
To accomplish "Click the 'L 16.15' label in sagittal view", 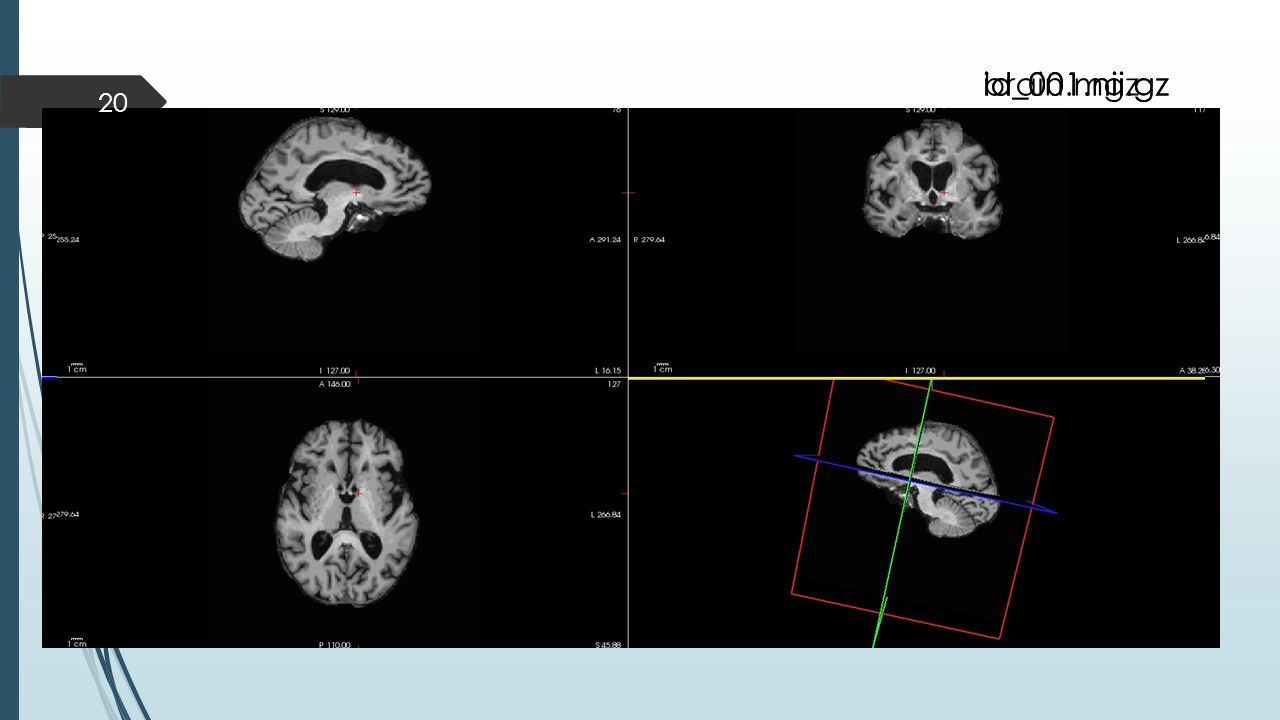I will click(607, 371).
